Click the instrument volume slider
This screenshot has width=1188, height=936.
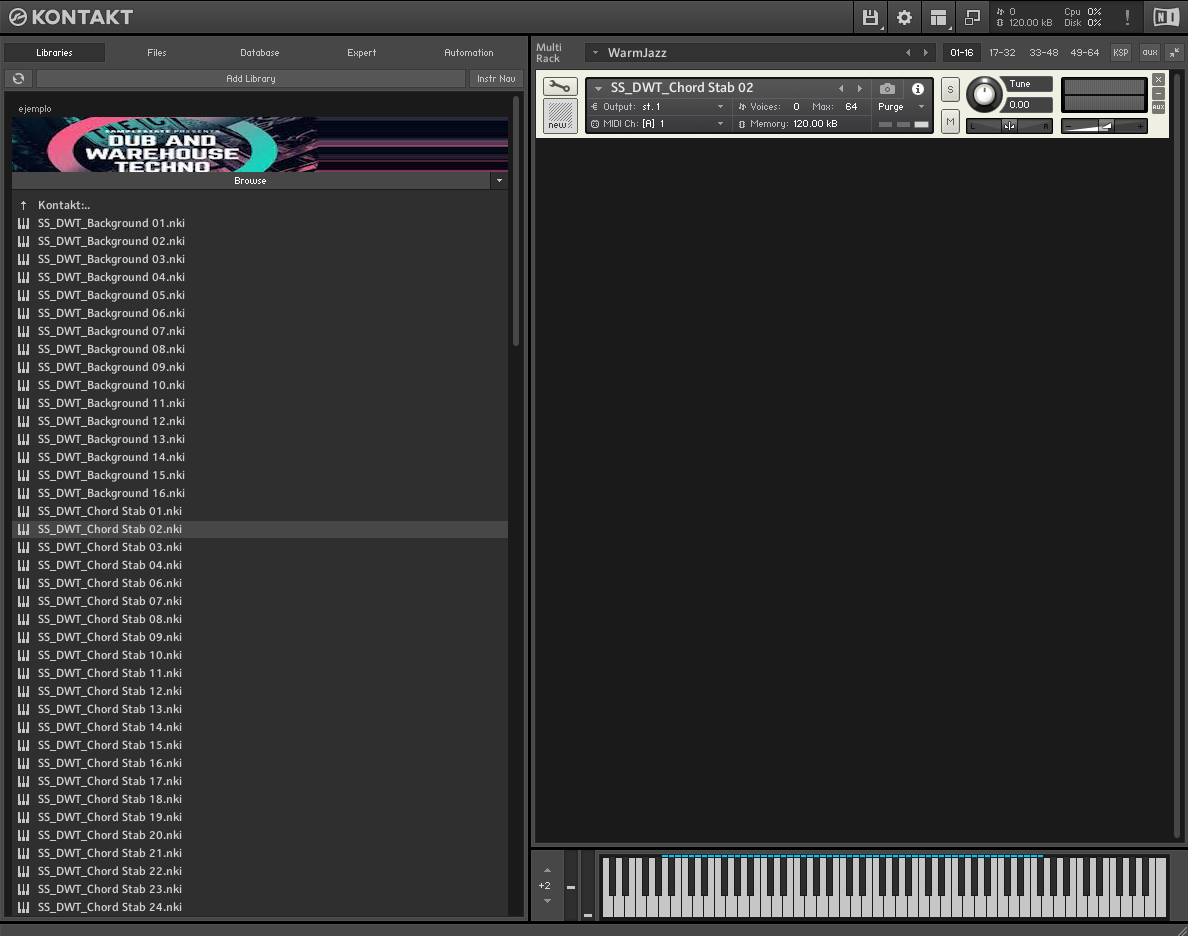pos(1105,126)
